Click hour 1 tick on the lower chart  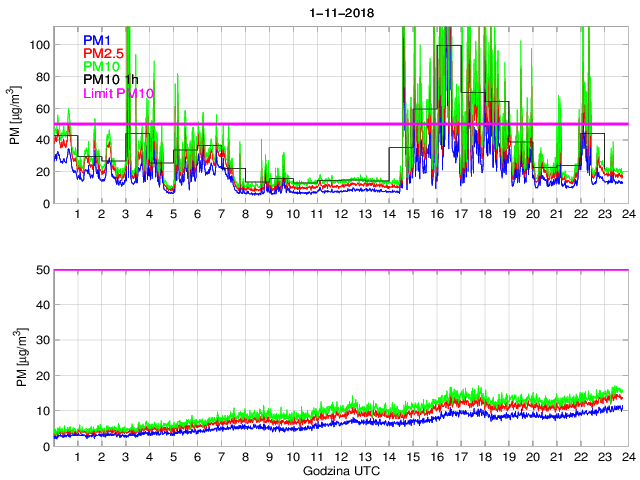(78, 457)
